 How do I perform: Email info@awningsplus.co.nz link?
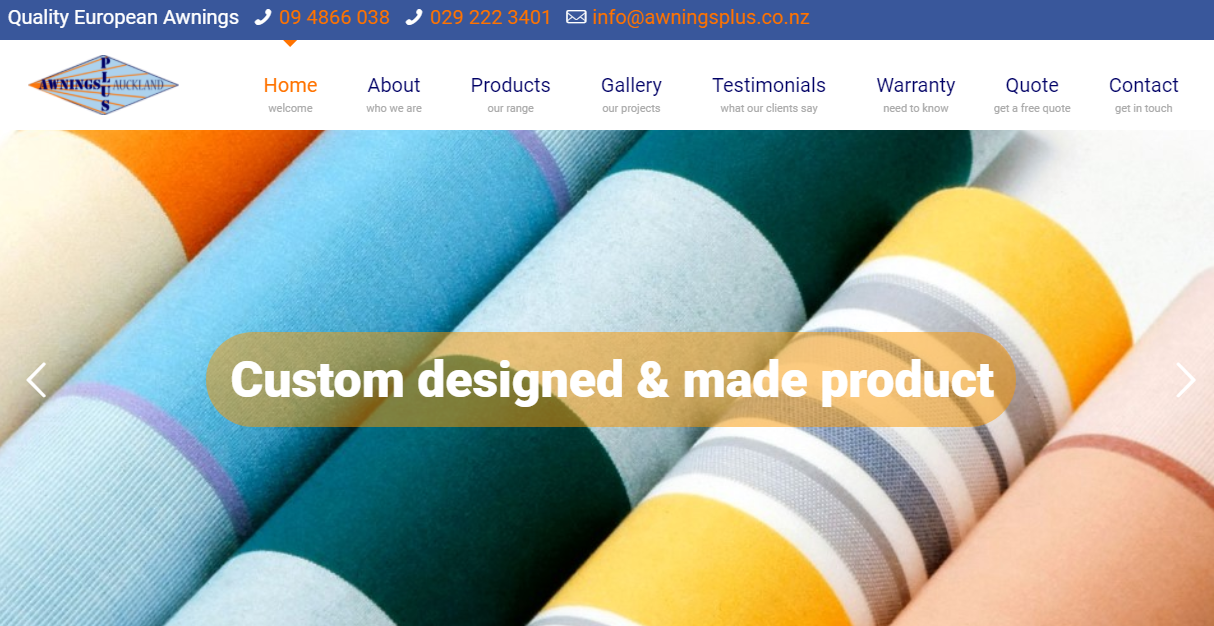coord(701,18)
